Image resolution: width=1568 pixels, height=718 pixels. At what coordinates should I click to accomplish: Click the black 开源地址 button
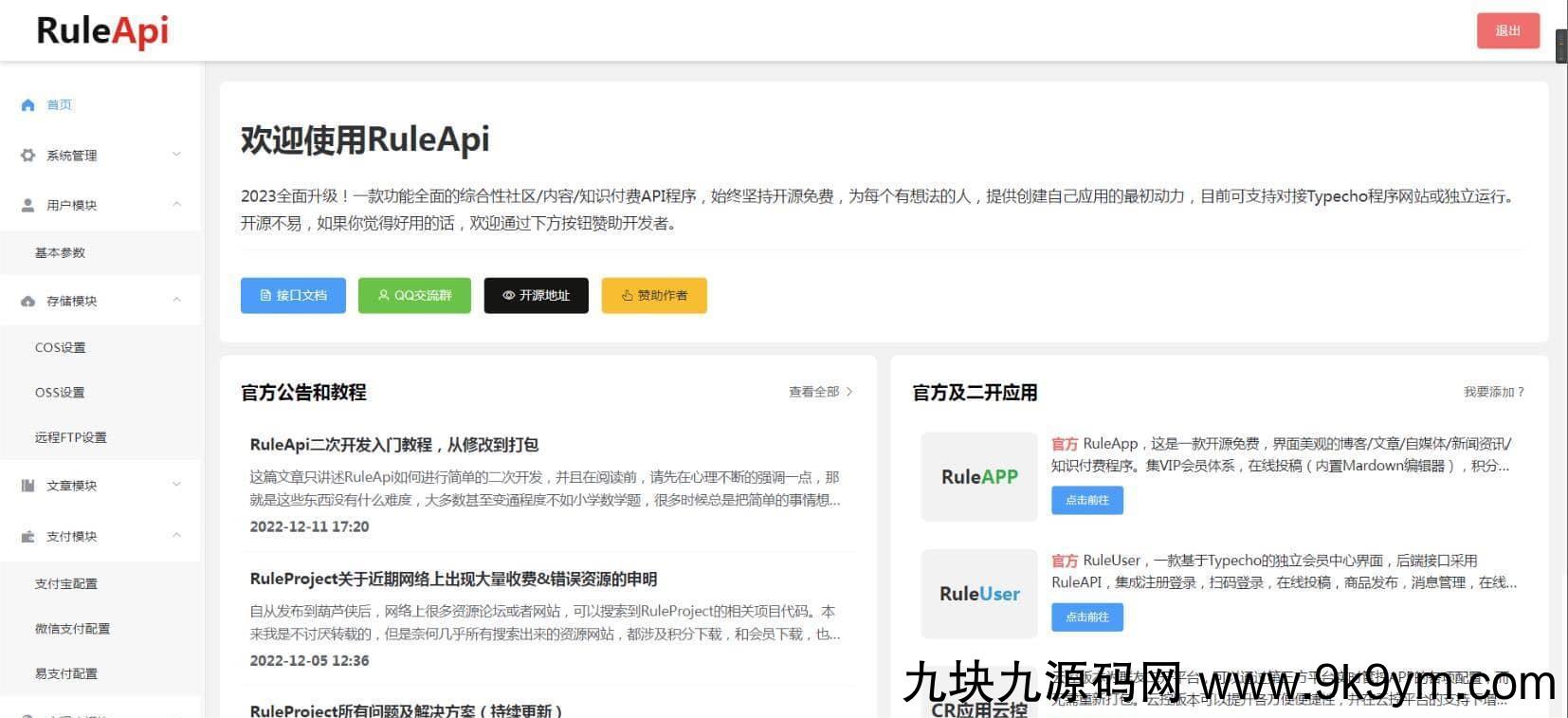pos(536,296)
